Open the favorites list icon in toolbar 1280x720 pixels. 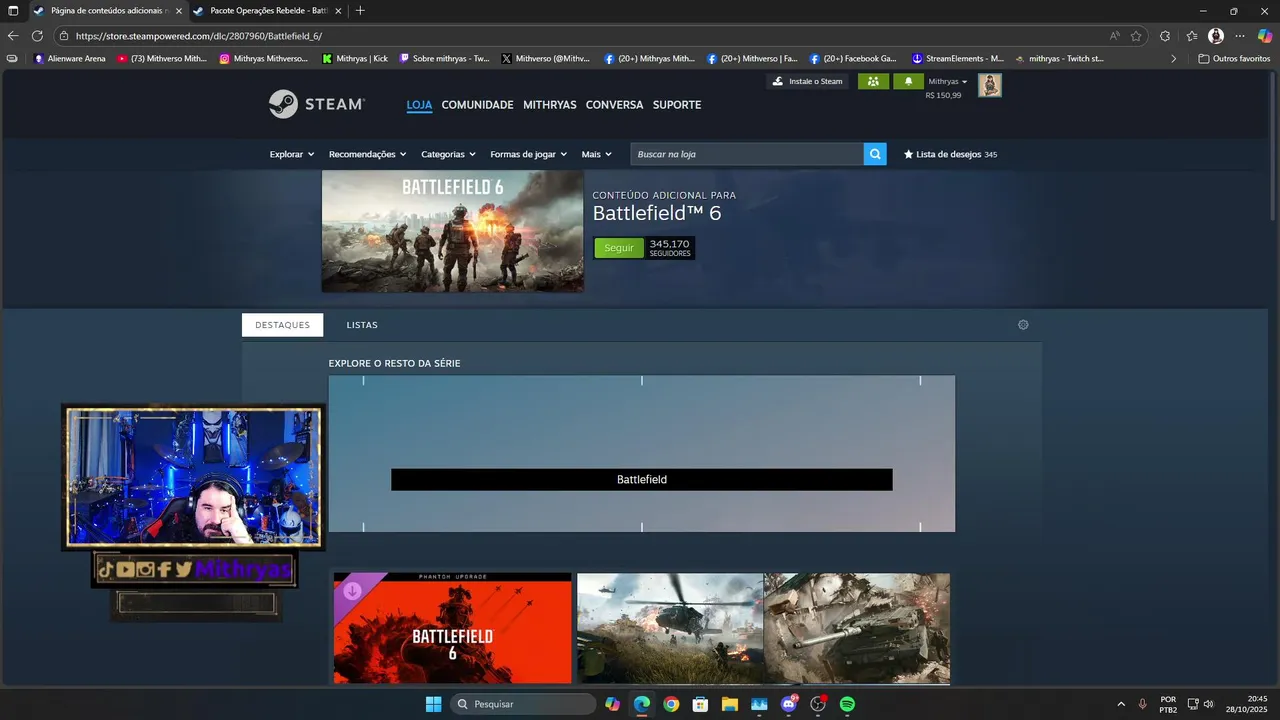click(x=1192, y=36)
